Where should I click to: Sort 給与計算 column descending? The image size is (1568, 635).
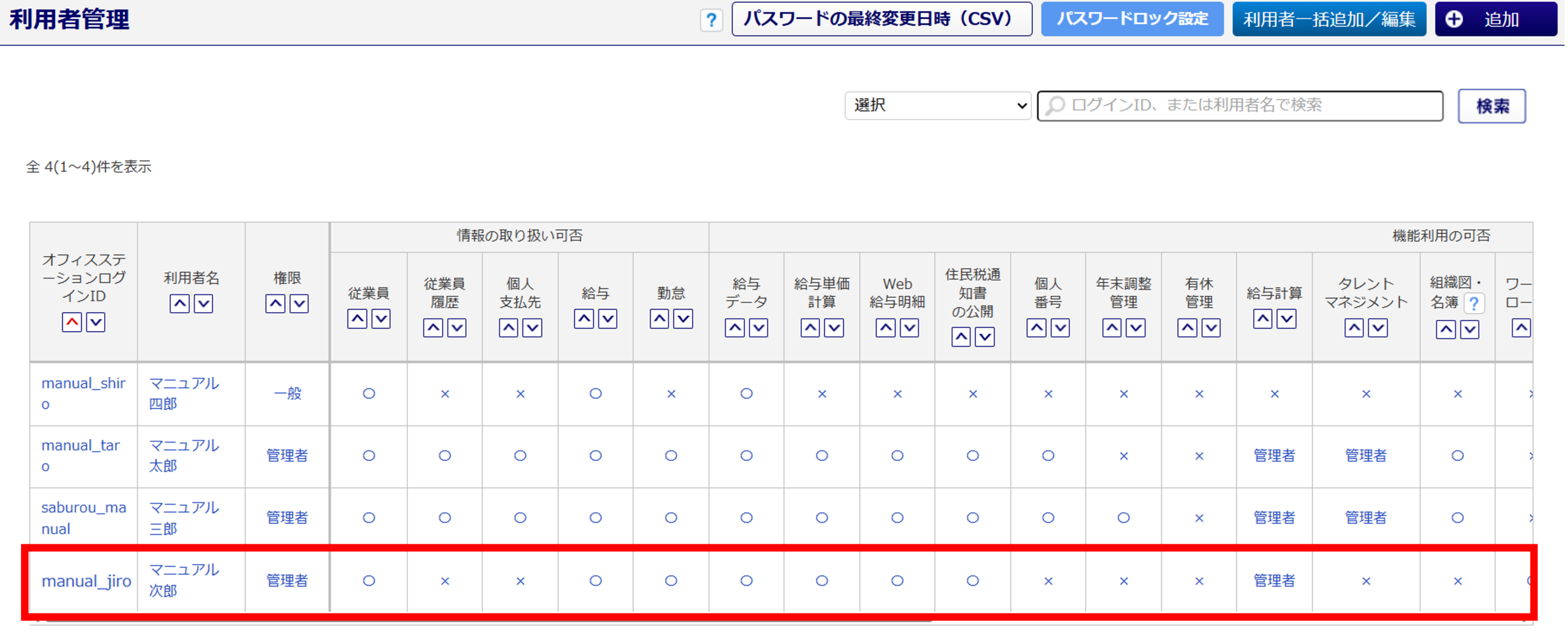[1287, 319]
